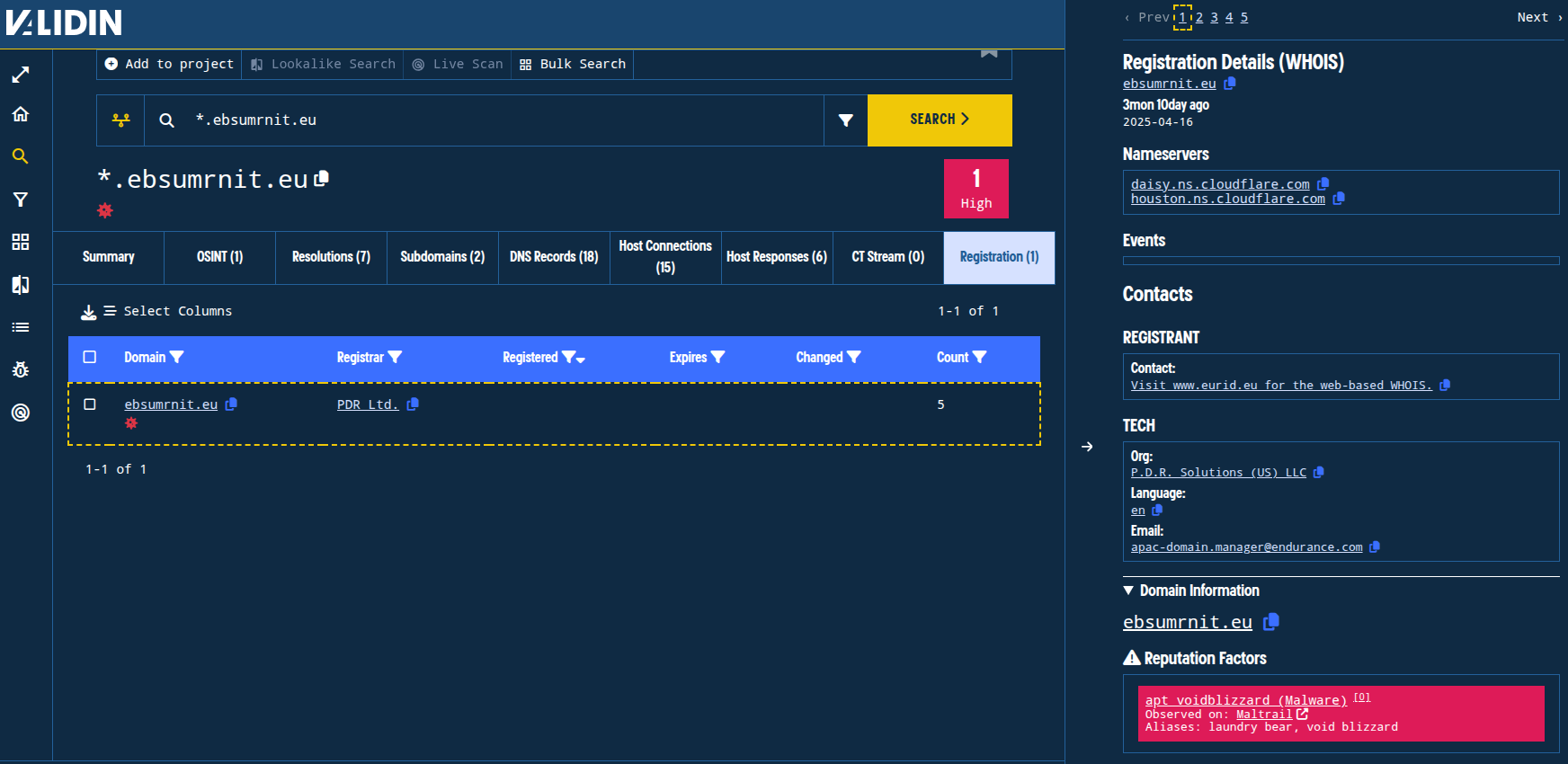The width and height of the screenshot is (1568, 764).
Task: Open the sidebar target scan icon
Action: point(21,413)
